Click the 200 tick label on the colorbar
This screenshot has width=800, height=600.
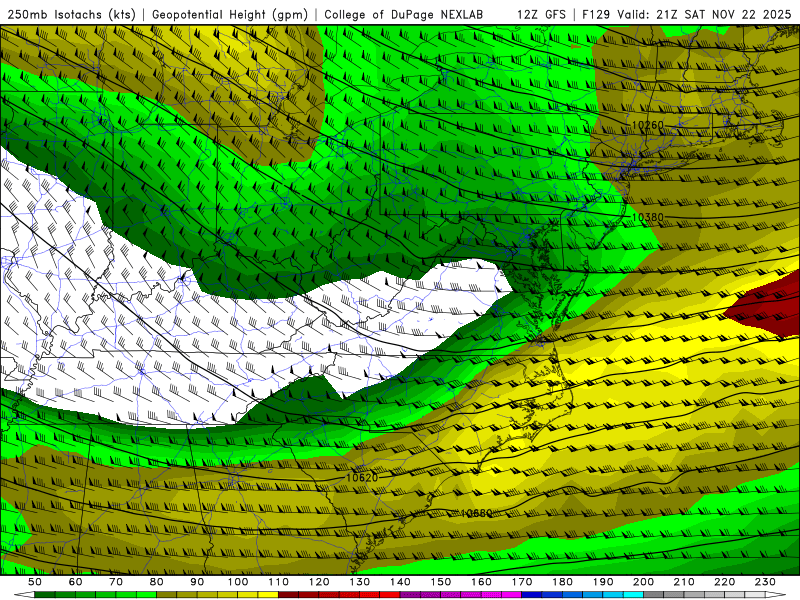[643, 582]
